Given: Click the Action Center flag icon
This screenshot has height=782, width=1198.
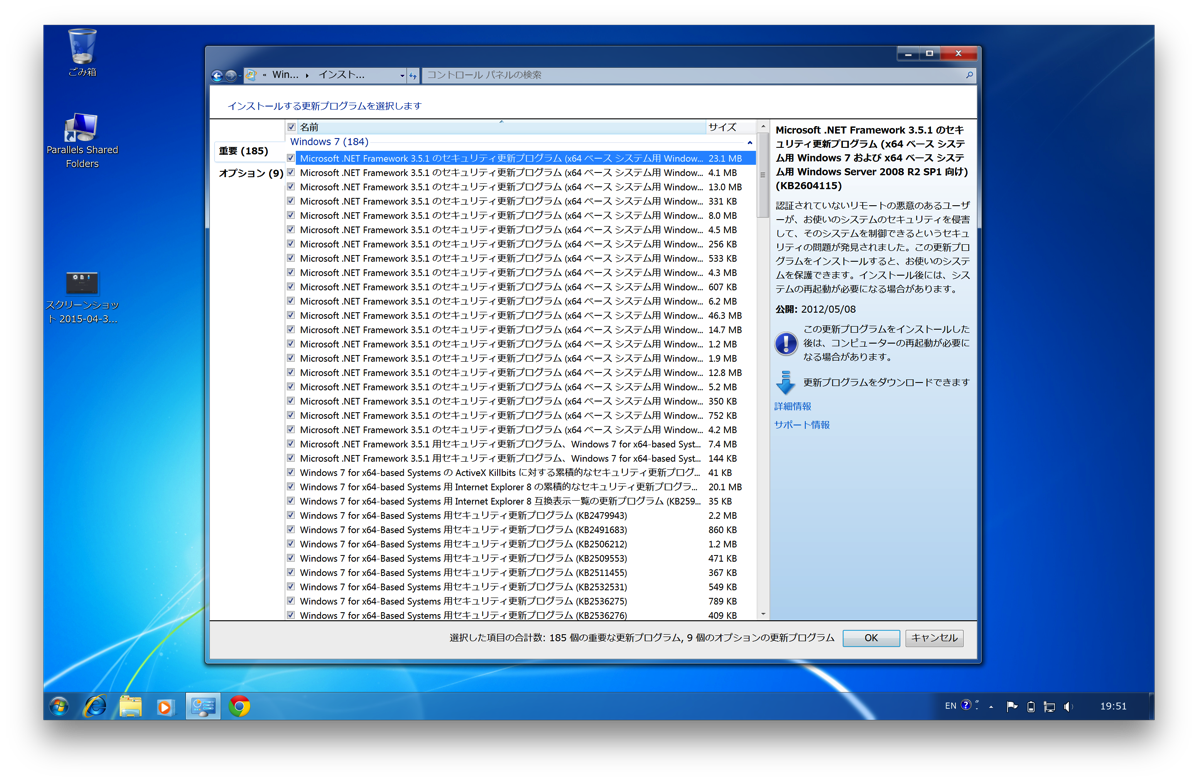Looking at the screenshot, I should point(1013,705).
